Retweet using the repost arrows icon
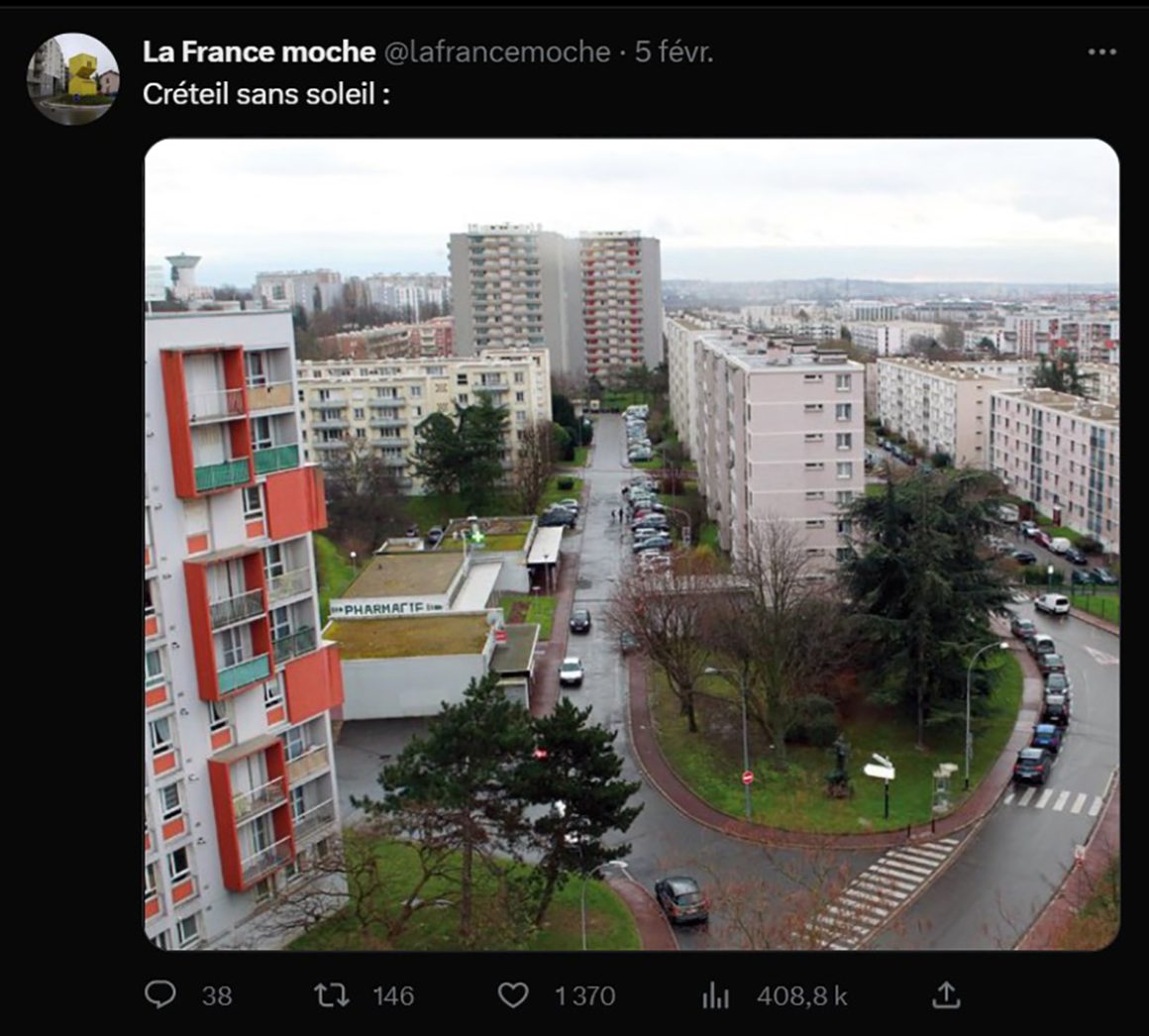The image size is (1149, 1036). [332, 995]
